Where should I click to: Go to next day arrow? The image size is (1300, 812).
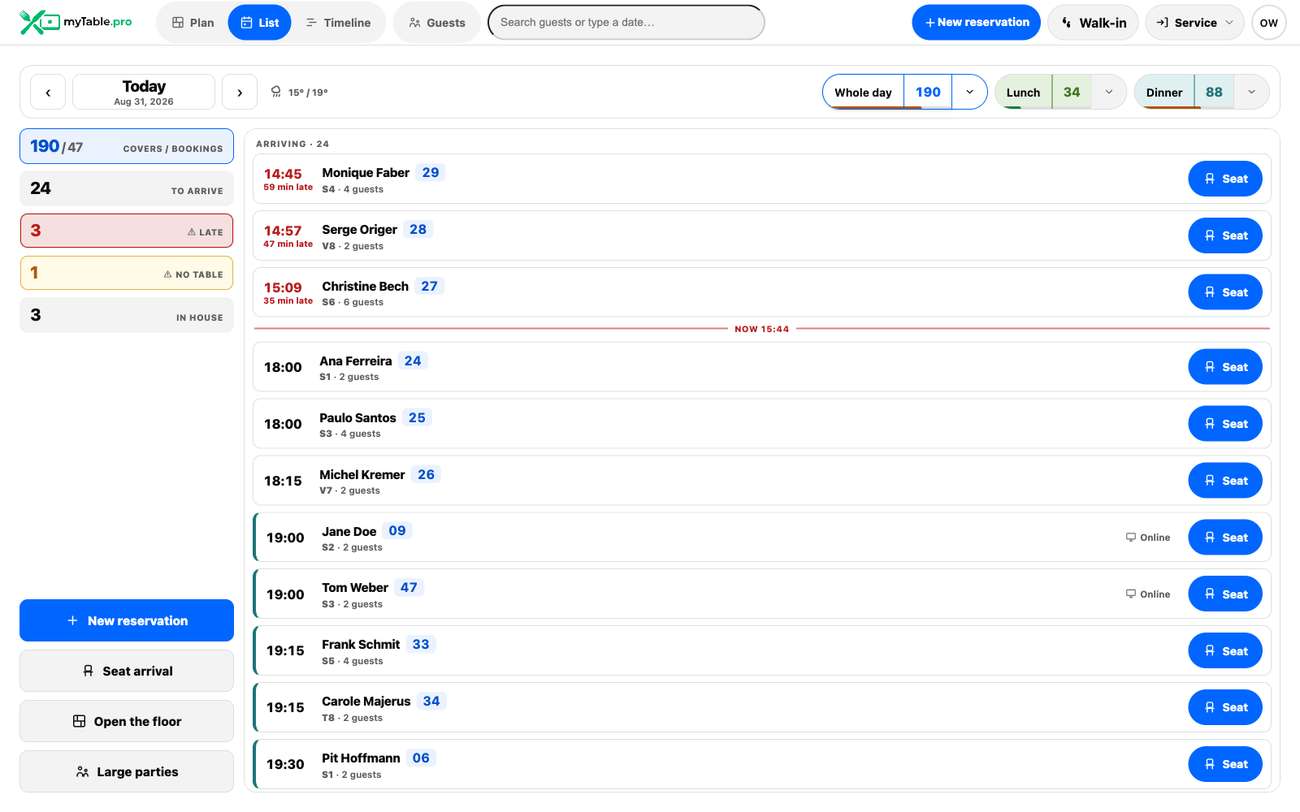click(x=239, y=92)
